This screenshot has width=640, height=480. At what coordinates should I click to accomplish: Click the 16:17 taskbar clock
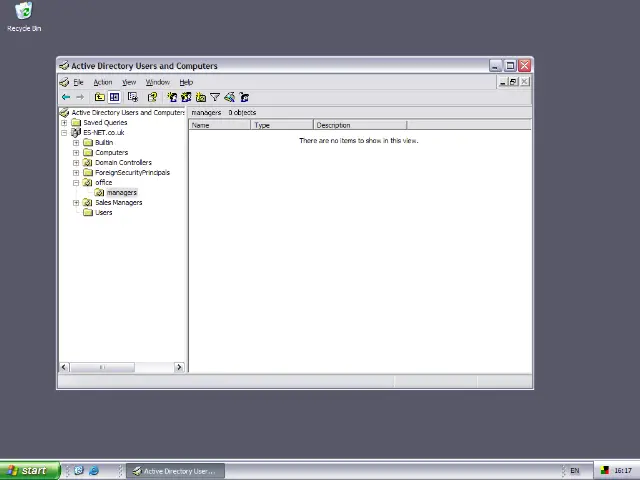coord(623,471)
